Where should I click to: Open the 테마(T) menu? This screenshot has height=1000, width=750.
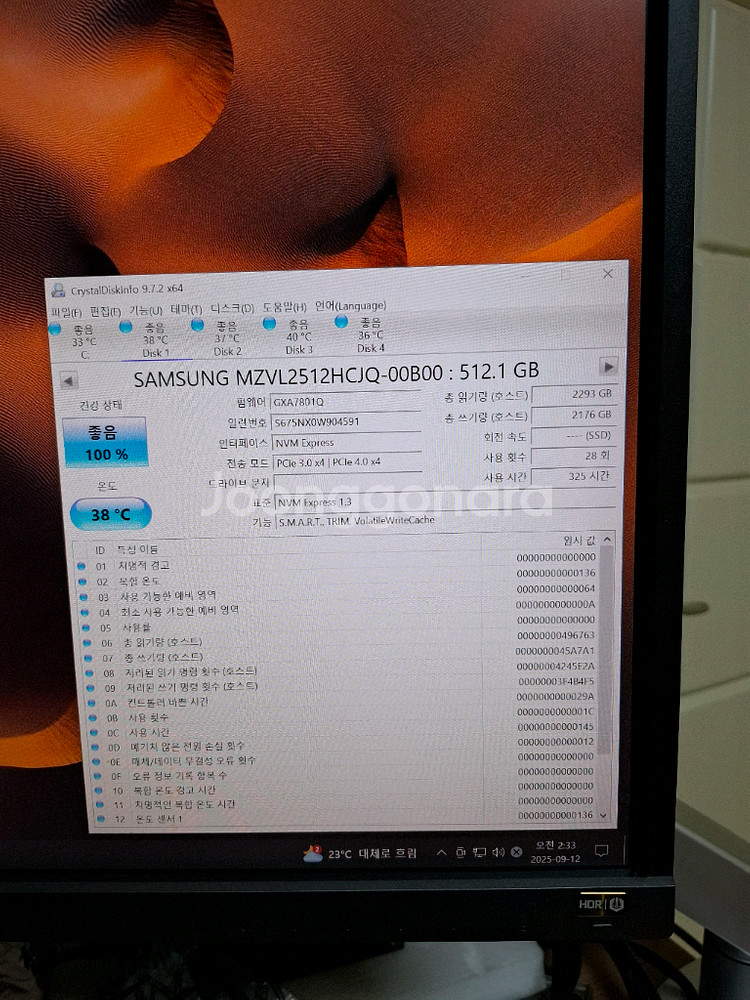tap(186, 309)
